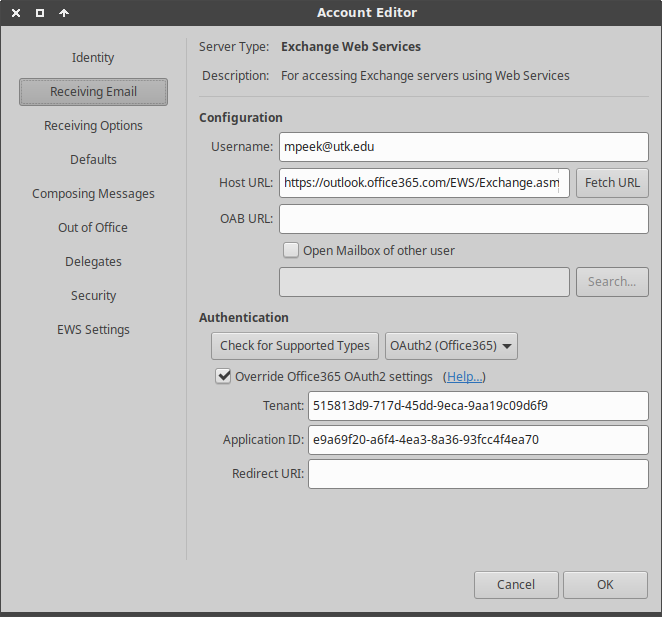Click the empty OAB URL field
Viewport: 662px width, 617px height.
pos(463,219)
